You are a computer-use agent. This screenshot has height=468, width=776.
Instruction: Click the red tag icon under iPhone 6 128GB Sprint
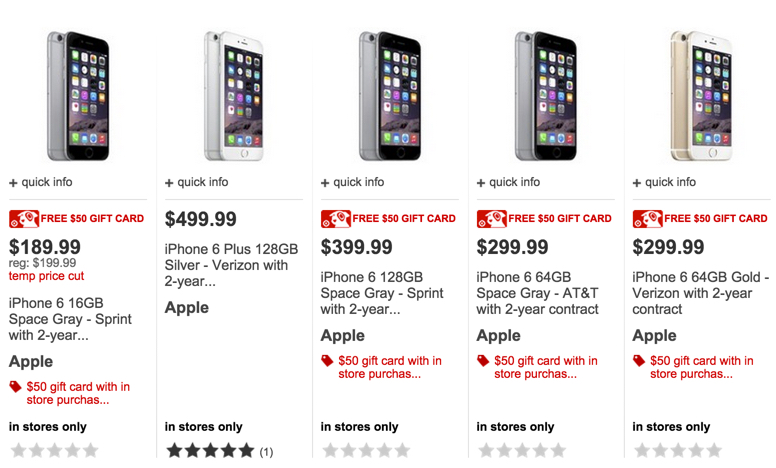coord(327,361)
